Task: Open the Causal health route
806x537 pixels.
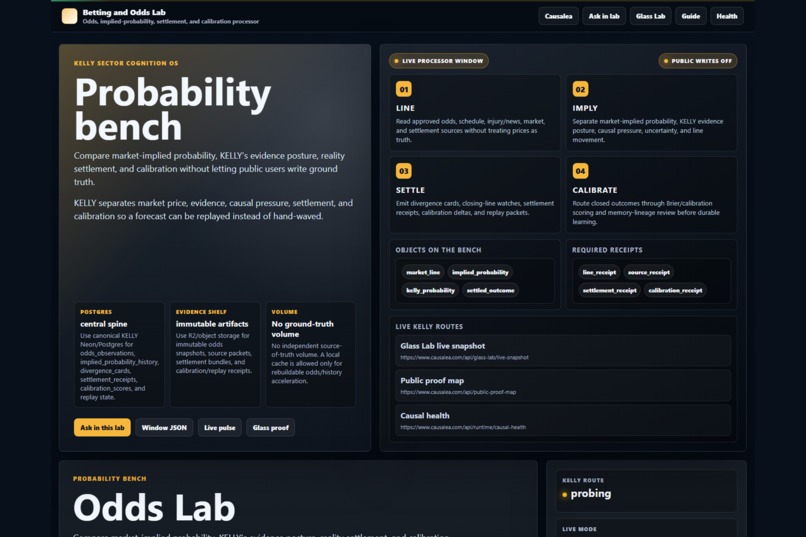Action: click(563, 420)
